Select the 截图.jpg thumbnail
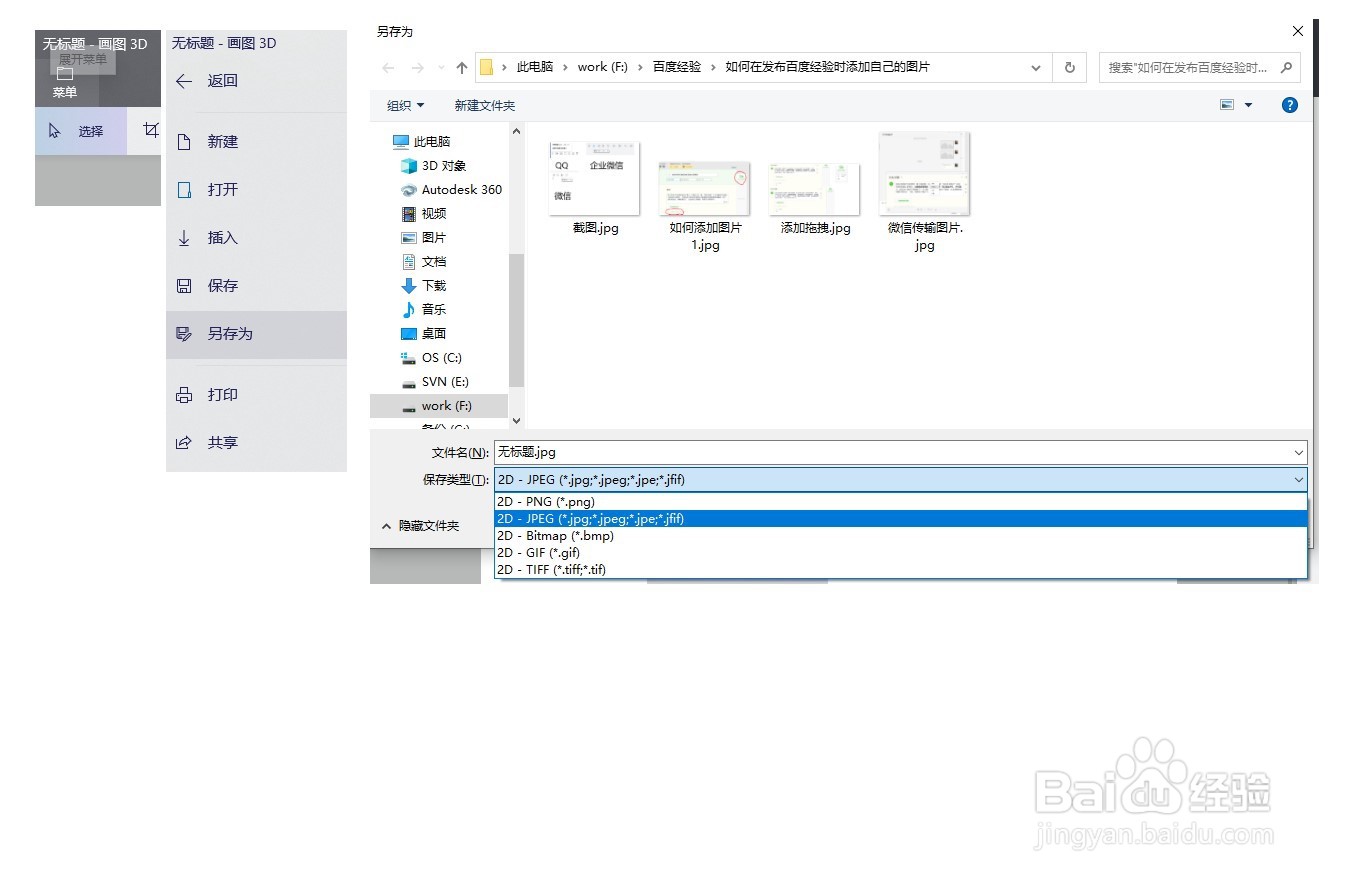The height and width of the screenshot is (881, 1348). pyautogui.click(x=595, y=178)
